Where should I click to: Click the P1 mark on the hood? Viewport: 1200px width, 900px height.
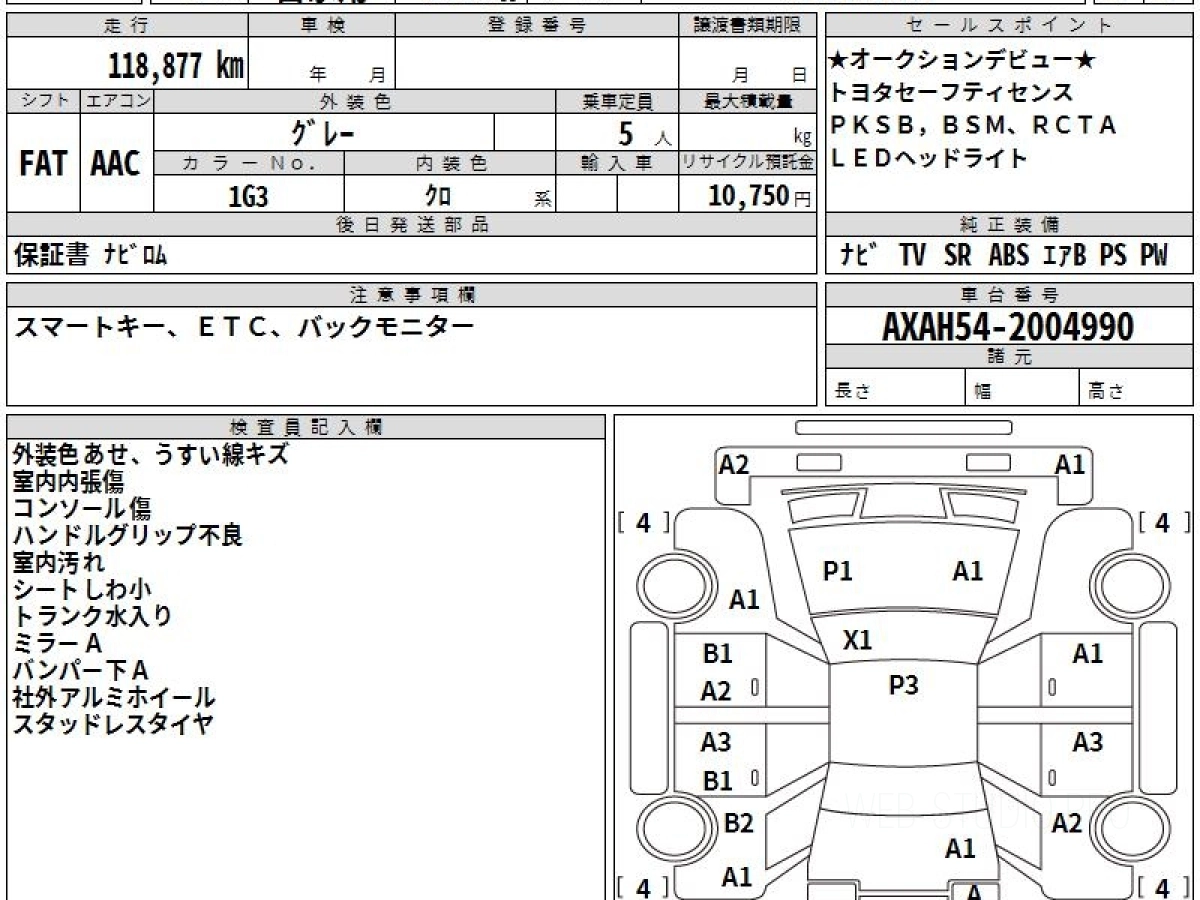837,572
